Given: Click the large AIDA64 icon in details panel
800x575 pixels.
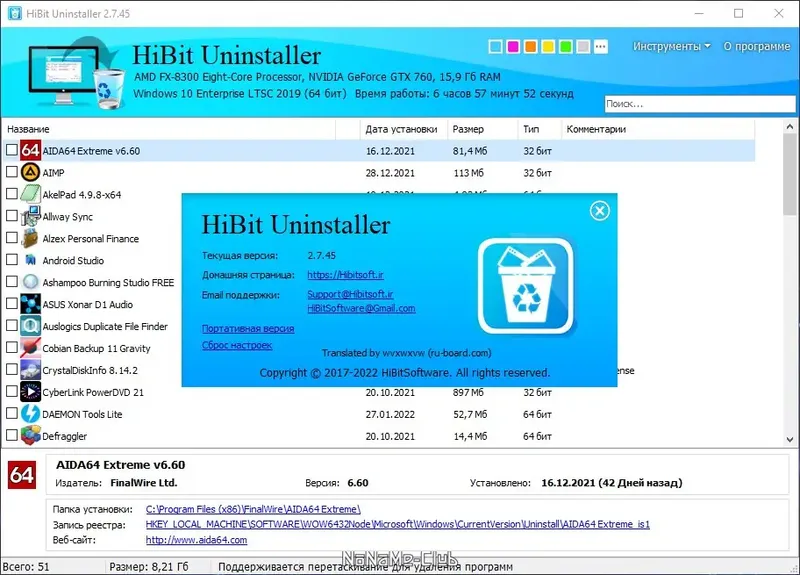Looking at the screenshot, I should pos(22,475).
